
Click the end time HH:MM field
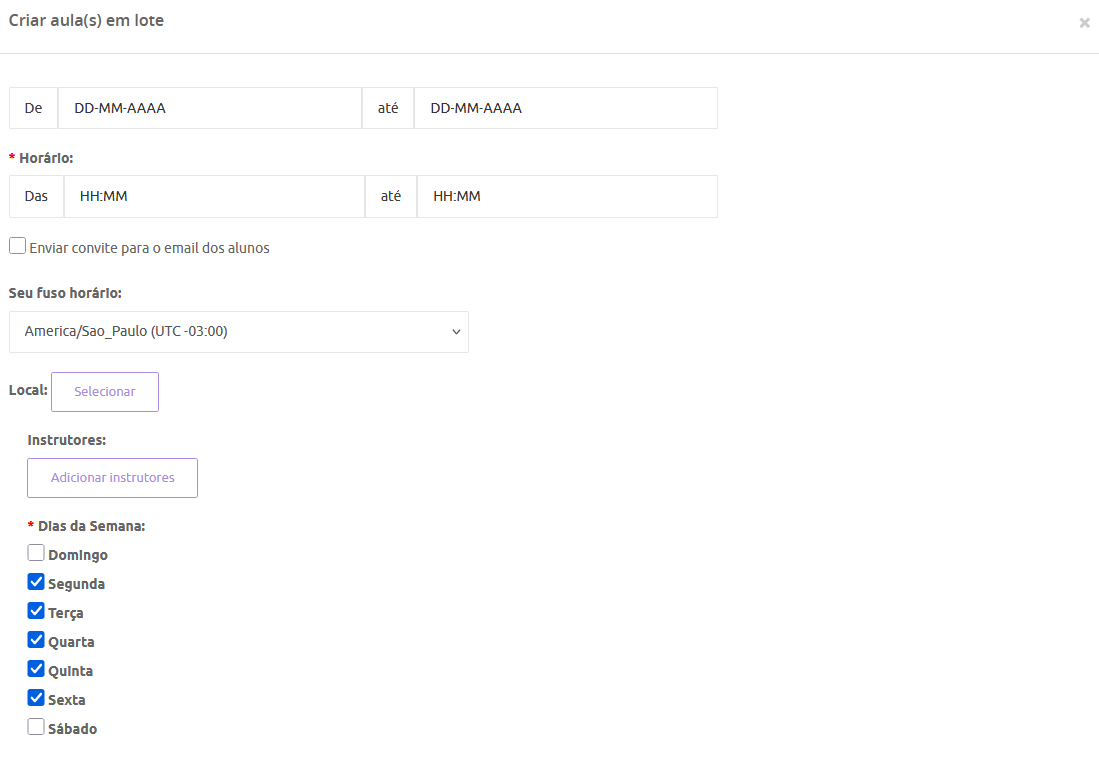[x=566, y=196]
